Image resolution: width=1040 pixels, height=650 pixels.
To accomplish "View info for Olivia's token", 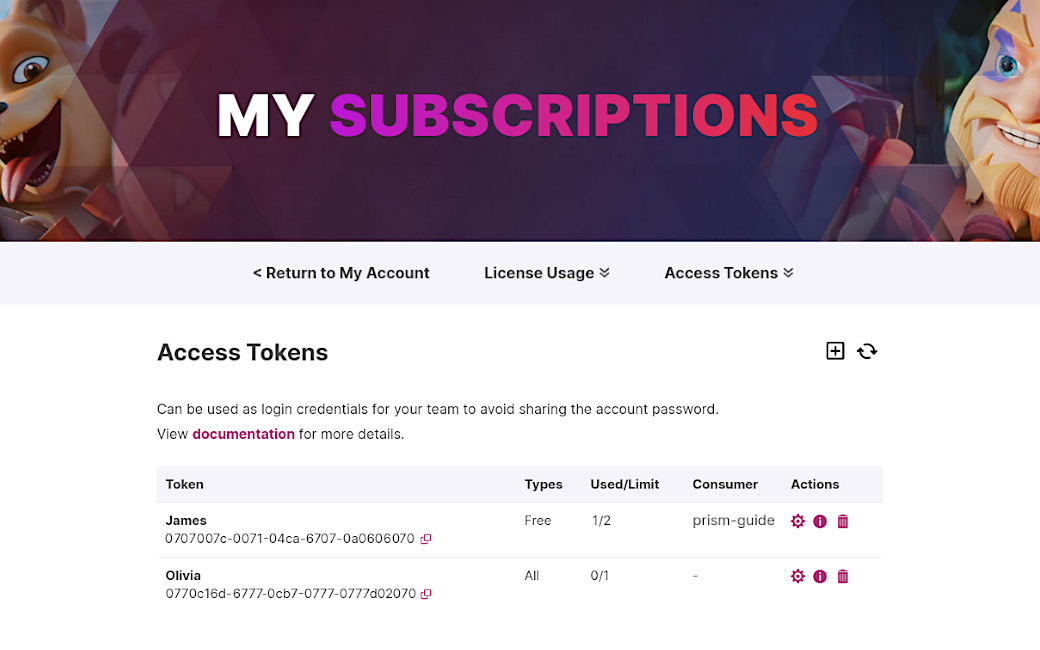I will 820,576.
